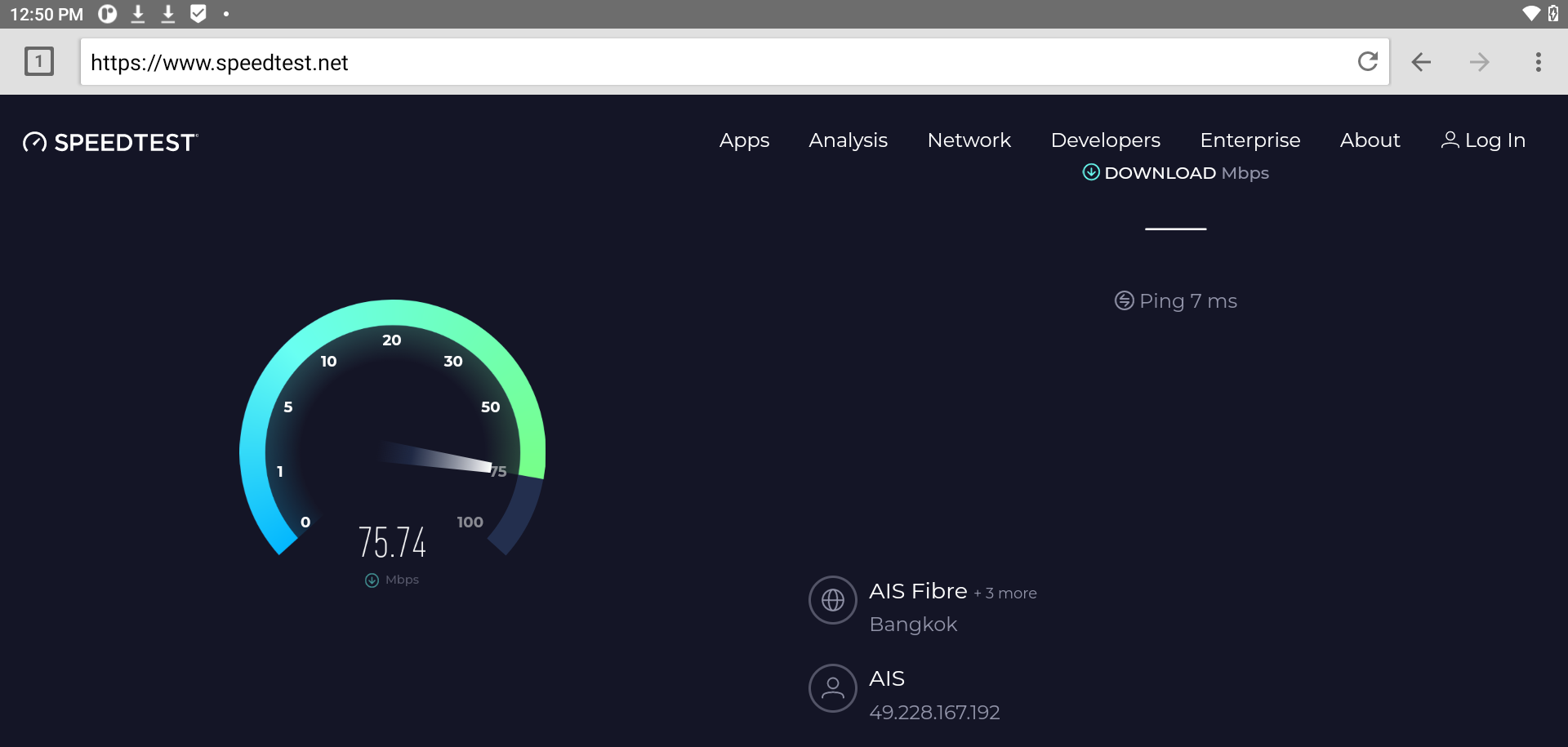Go forward with the right arrow icon

pyautogui.click(x=1480, y=62)
